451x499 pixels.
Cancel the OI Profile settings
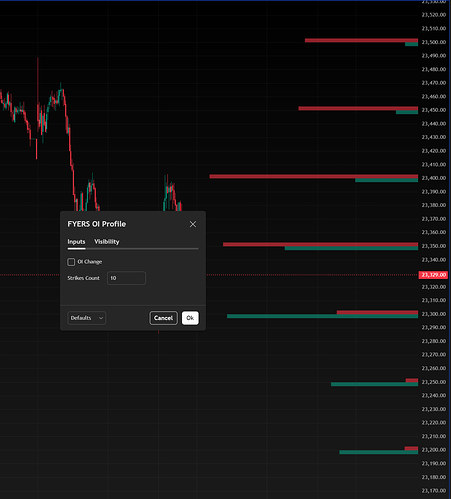pyautogui.click(x=163, y=318)
